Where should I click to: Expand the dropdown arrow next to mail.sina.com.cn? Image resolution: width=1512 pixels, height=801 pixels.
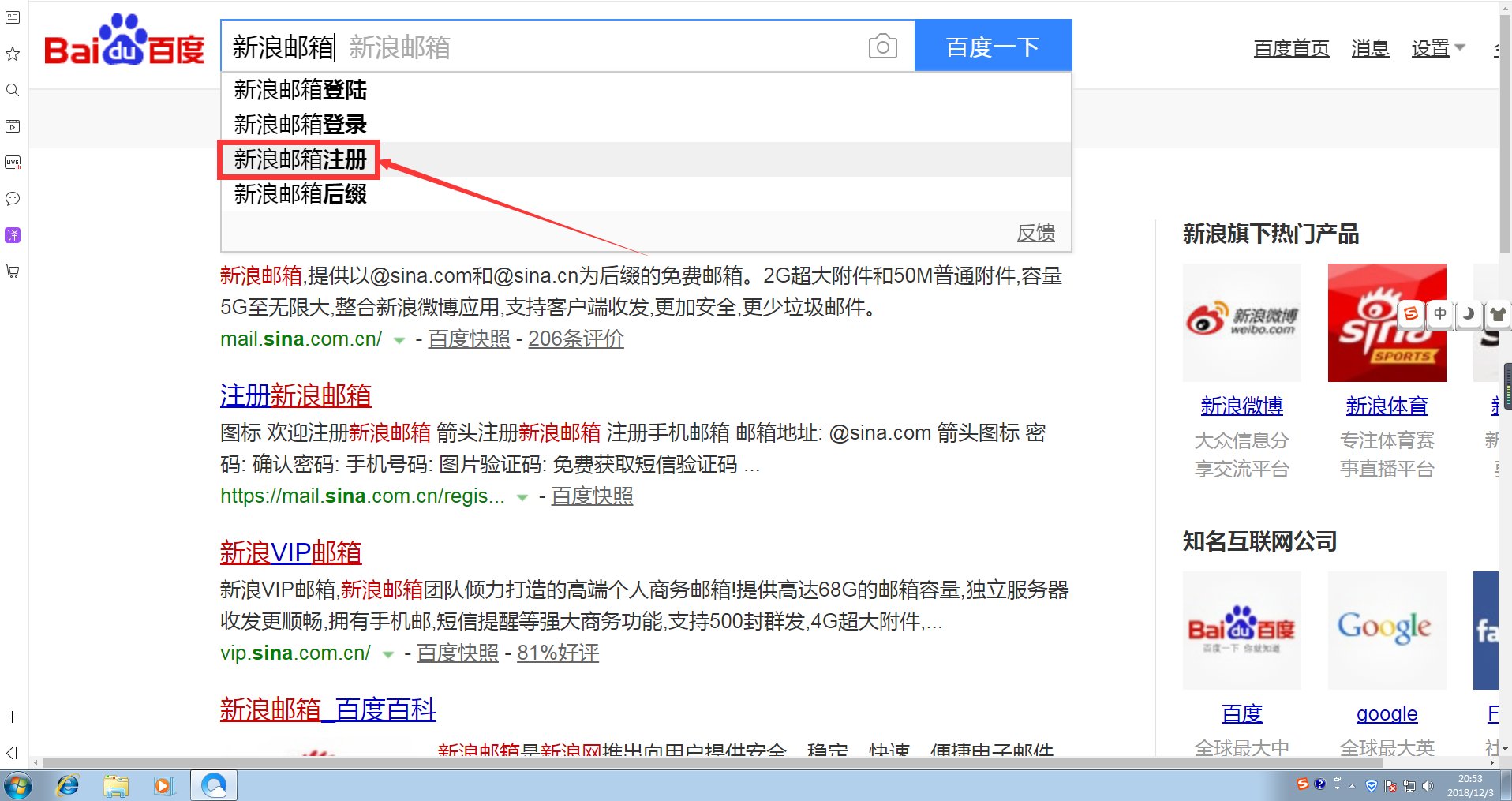point(399,339)
